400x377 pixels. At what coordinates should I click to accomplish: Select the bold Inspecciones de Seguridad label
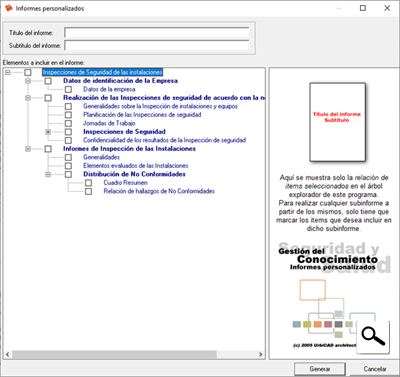[124, 132]
